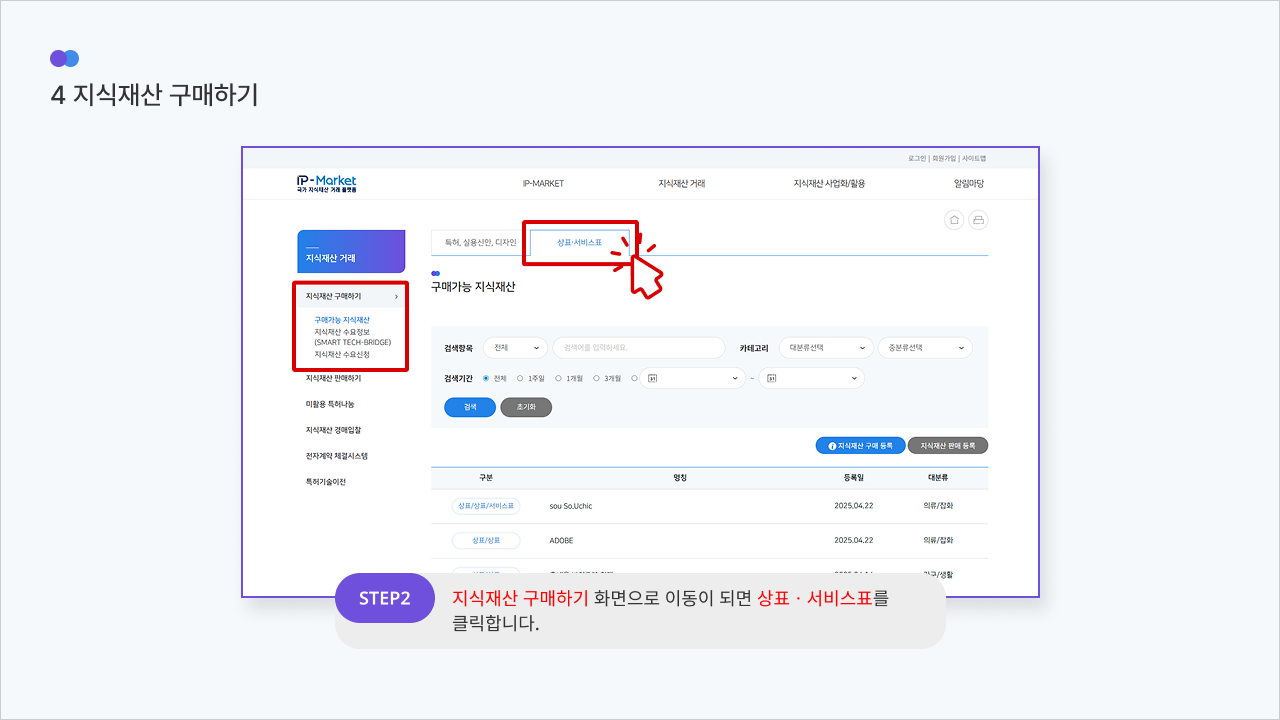Click the blue 검색 button
The image size is (1280, 720).
[470, 408]
